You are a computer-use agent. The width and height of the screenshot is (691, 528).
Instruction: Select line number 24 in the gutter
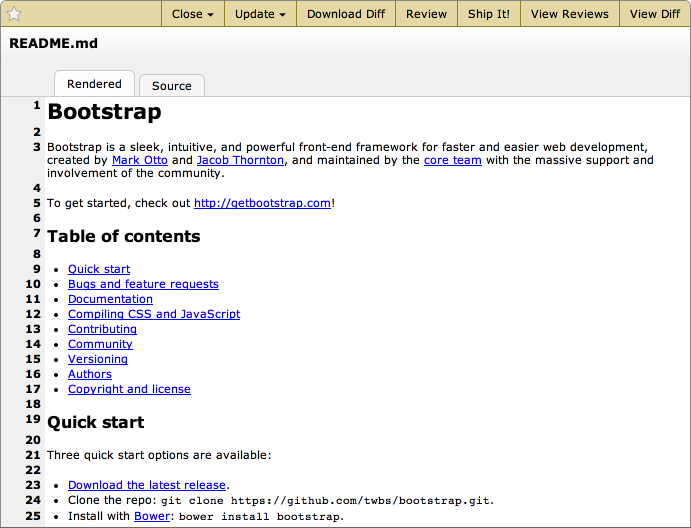coord(33,500)
